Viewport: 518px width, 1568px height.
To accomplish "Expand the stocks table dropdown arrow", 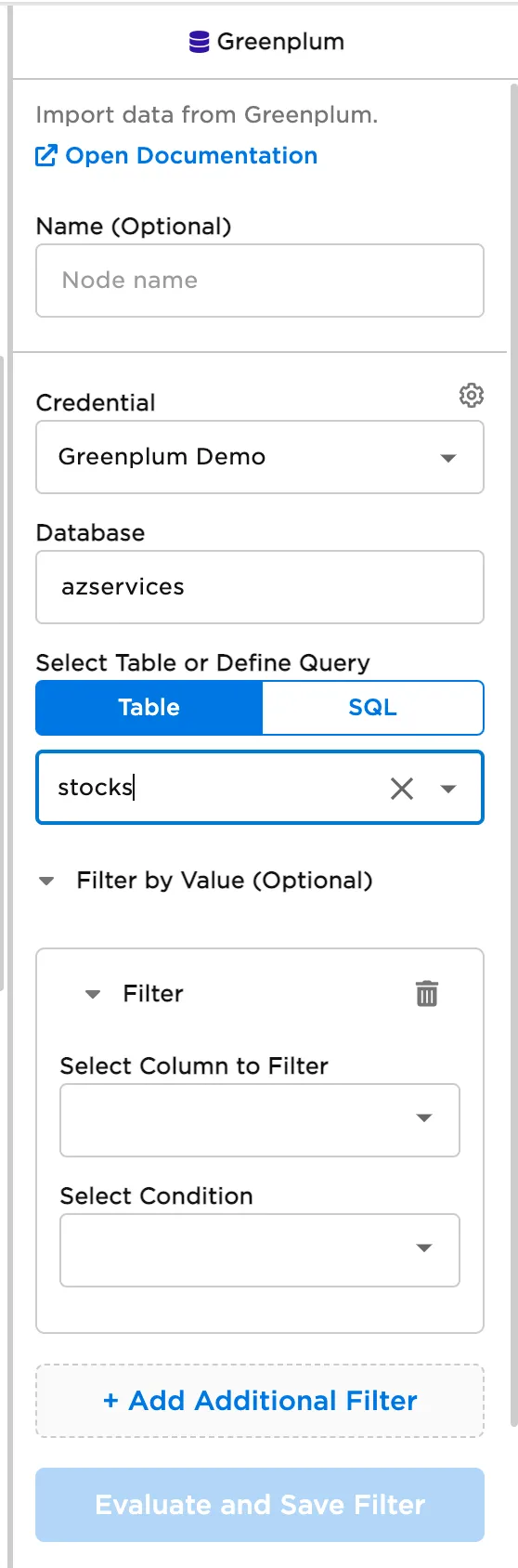I will 448,789.
